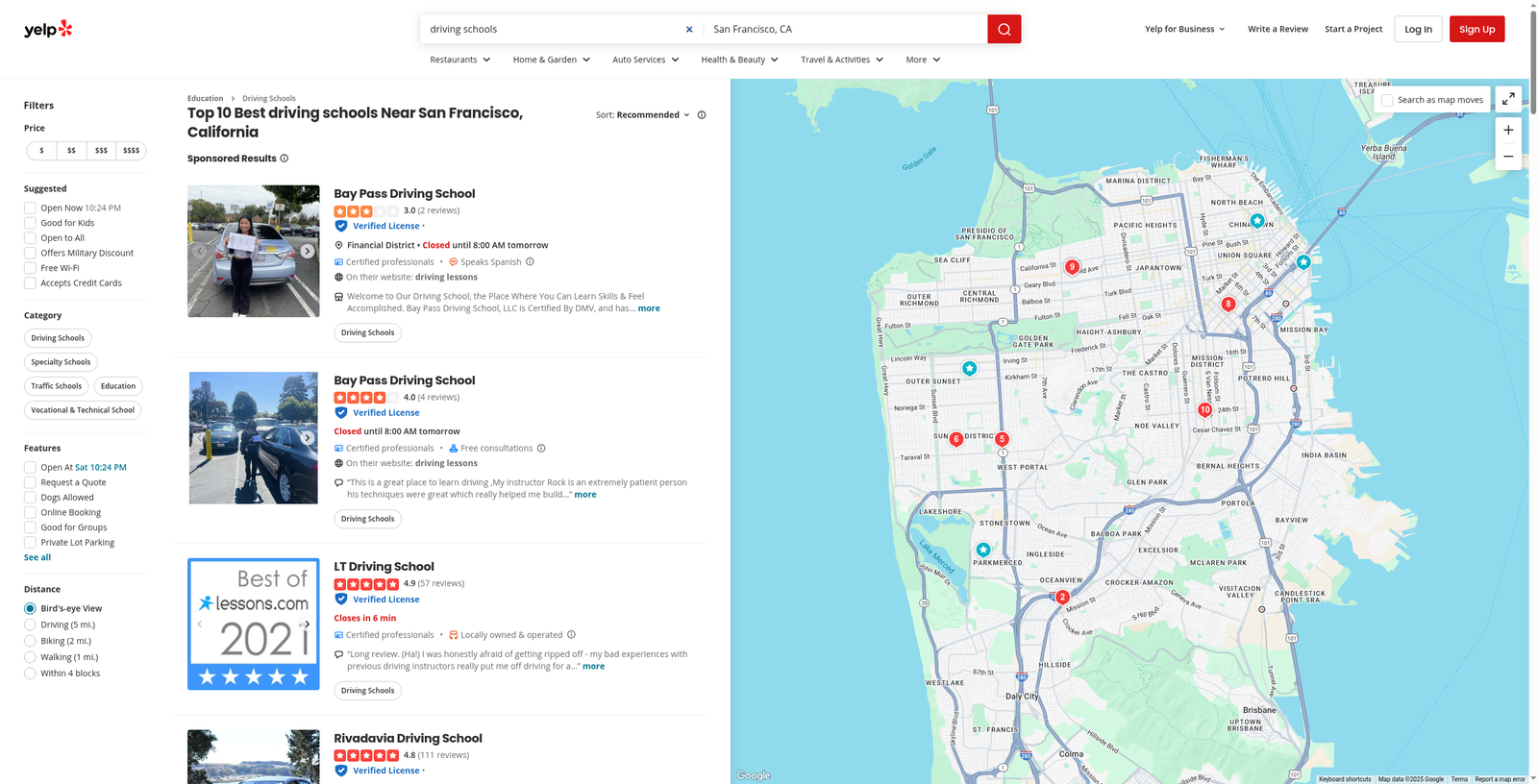This screenshot has width=1538, height=784.
Task: Click the Yelp logo
Action: pos(48,29)
